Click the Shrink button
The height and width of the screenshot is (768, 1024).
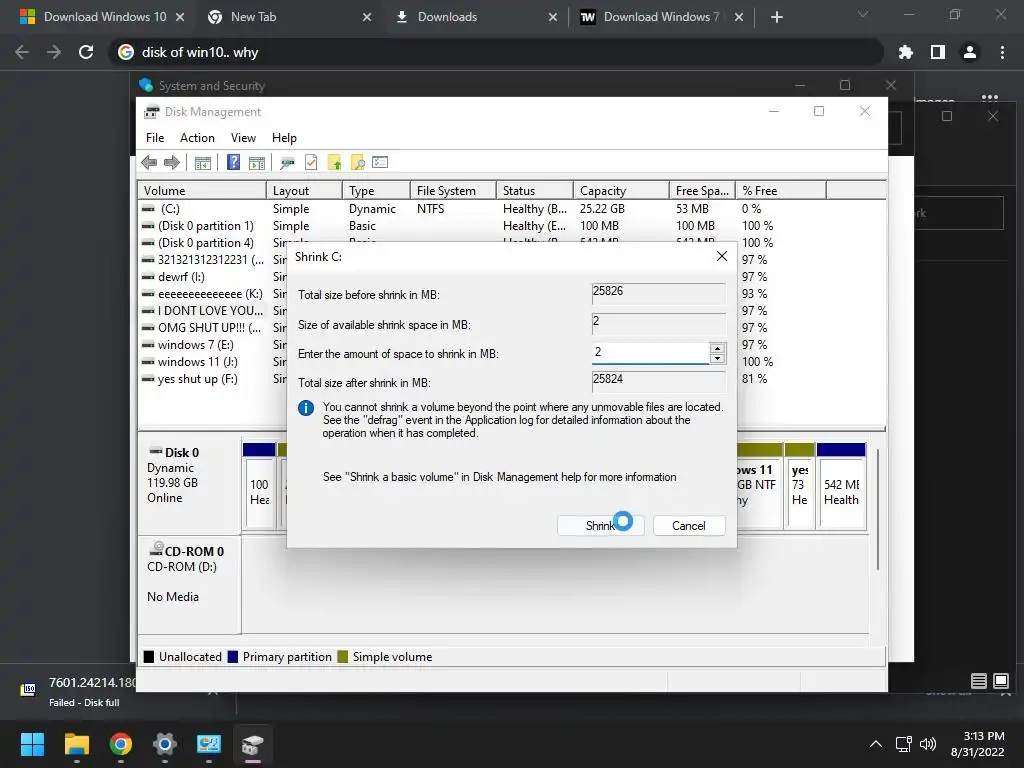[601, 526]
